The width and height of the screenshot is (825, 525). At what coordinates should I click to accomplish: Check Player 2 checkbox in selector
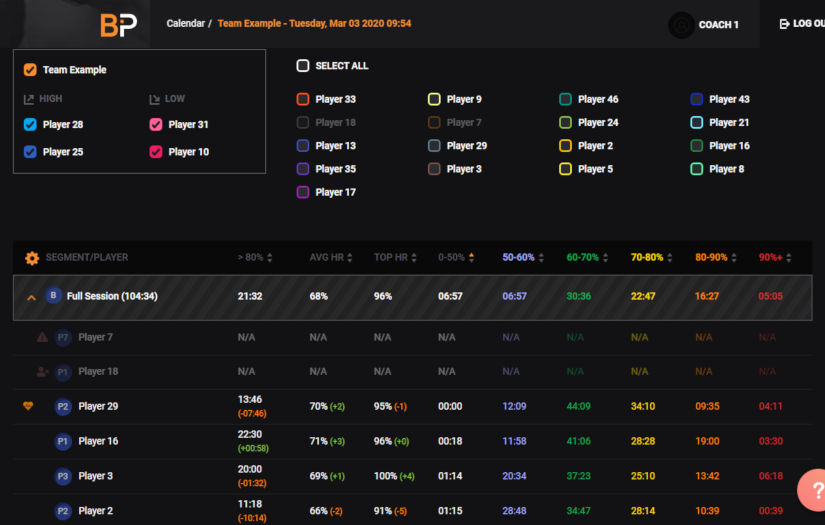click(565, 146)
